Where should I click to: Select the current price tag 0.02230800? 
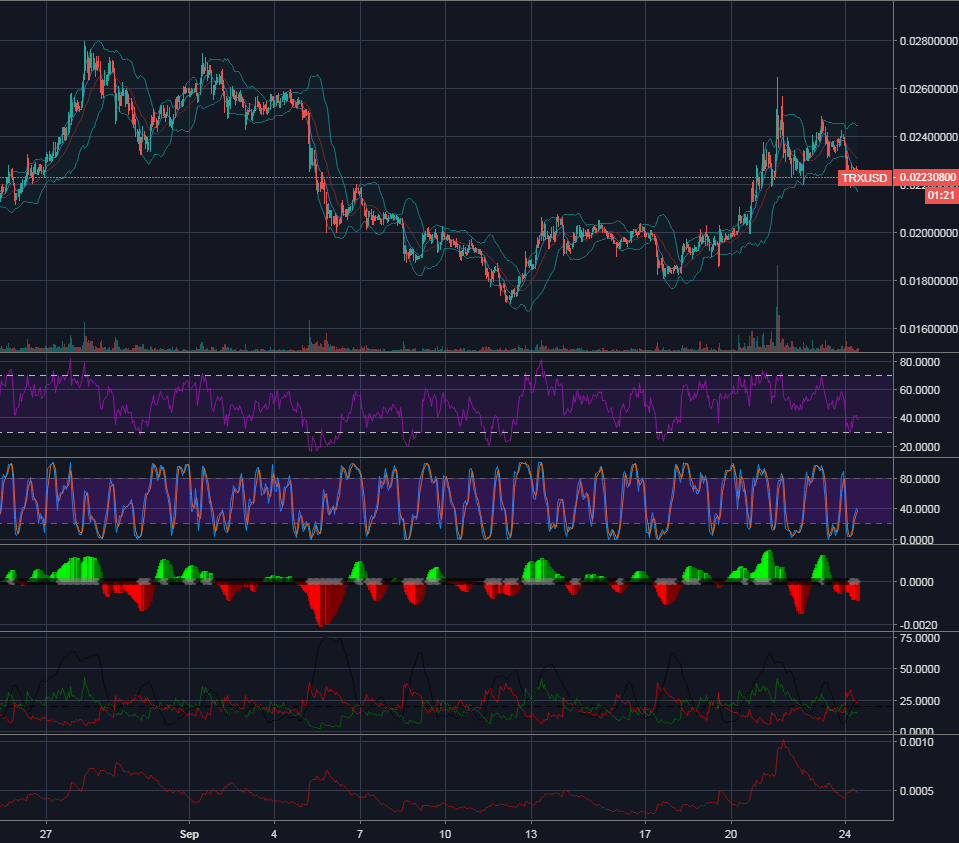(926, 177)
